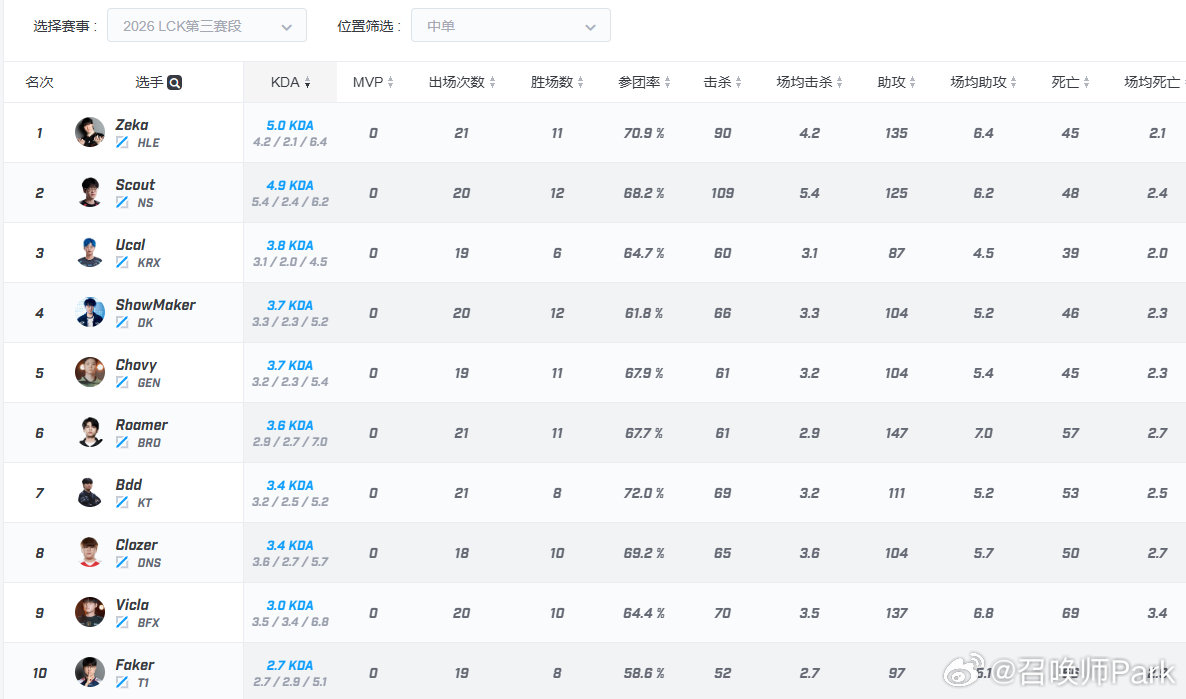
Task: Open the 2026 LCK tournament selection dropdown
Action: point(206,26)
